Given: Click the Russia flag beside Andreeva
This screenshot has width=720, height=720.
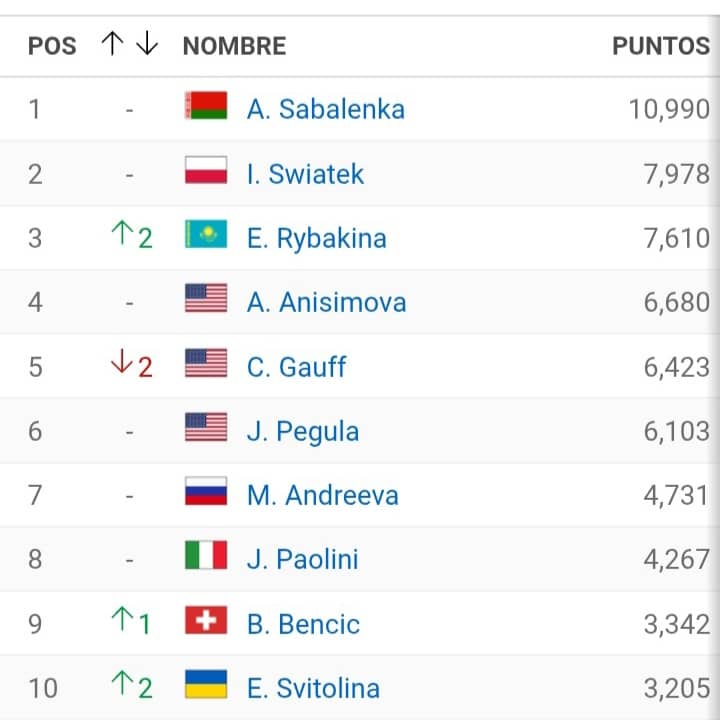Looking at the screenshot, I should click(x=206, y=493).
